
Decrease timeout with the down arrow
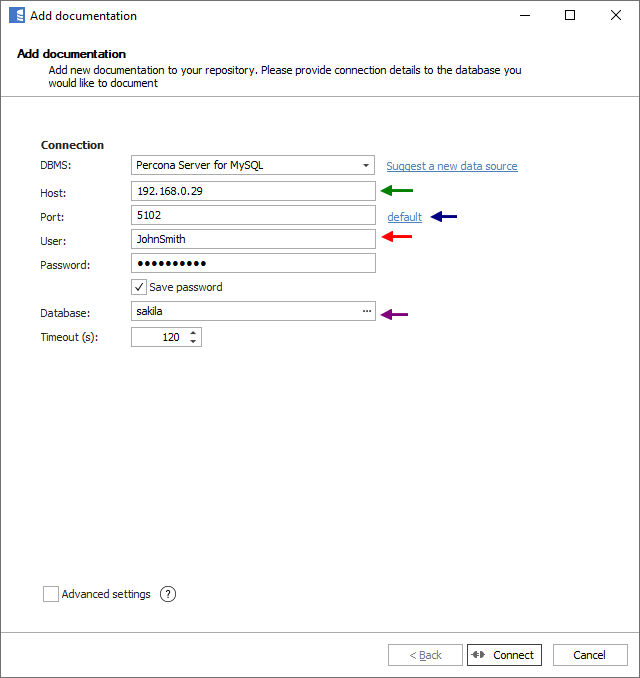point(193,342)
